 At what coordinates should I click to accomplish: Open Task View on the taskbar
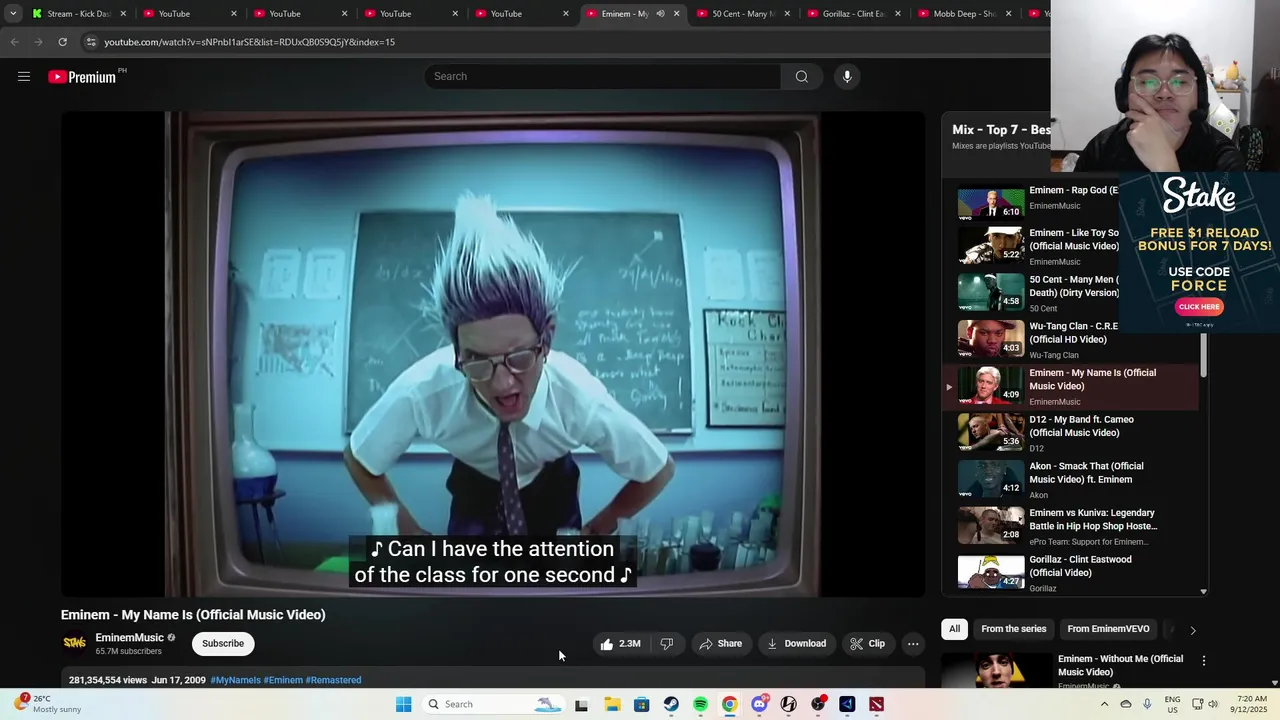(x=581, y=704)
